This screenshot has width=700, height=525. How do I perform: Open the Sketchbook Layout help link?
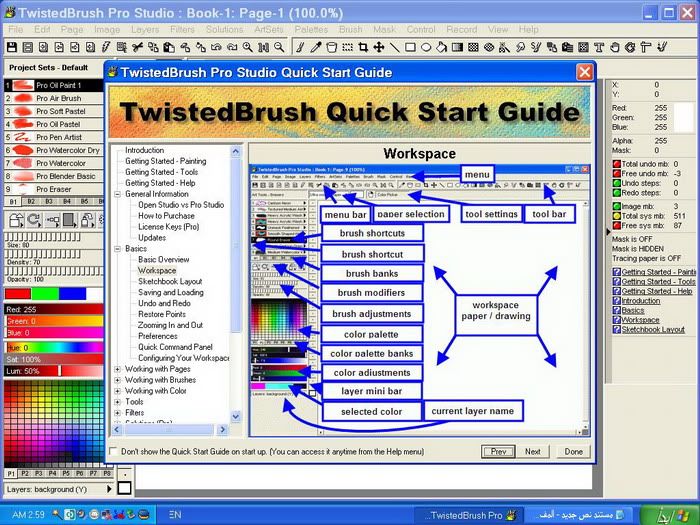[653, 329]
